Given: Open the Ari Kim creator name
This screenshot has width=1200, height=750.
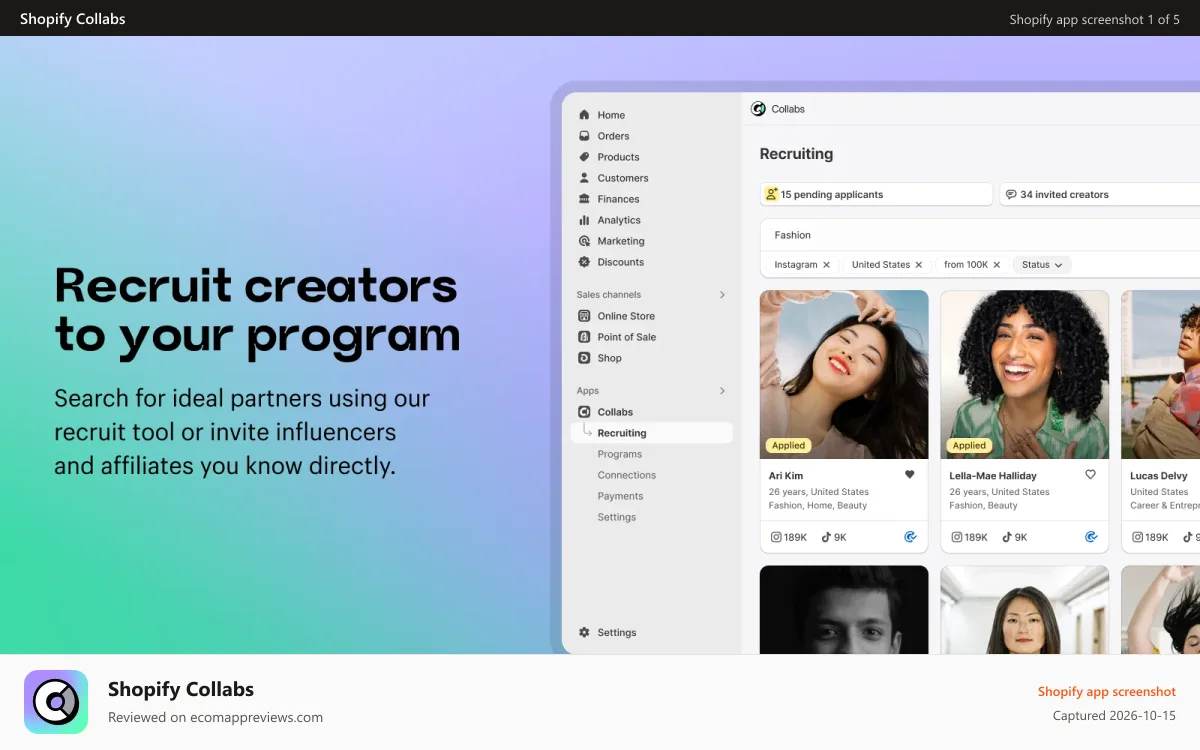Looking at the screenshot, I should 786,476.
